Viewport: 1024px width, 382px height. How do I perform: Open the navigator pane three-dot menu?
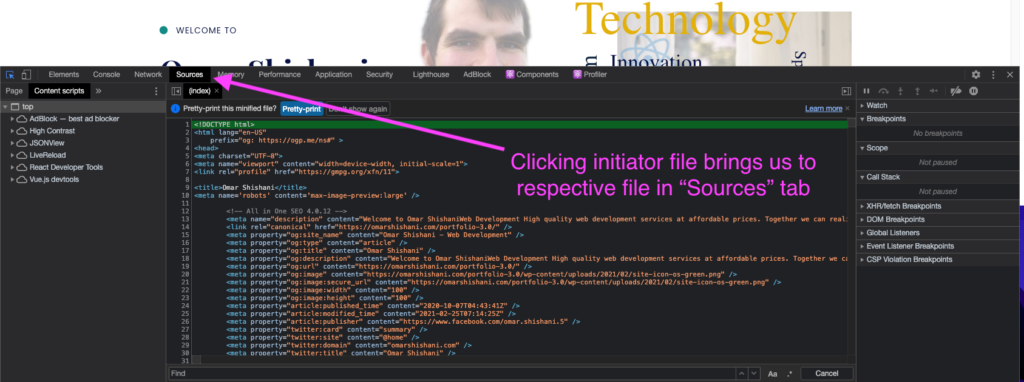pos(155,91)
